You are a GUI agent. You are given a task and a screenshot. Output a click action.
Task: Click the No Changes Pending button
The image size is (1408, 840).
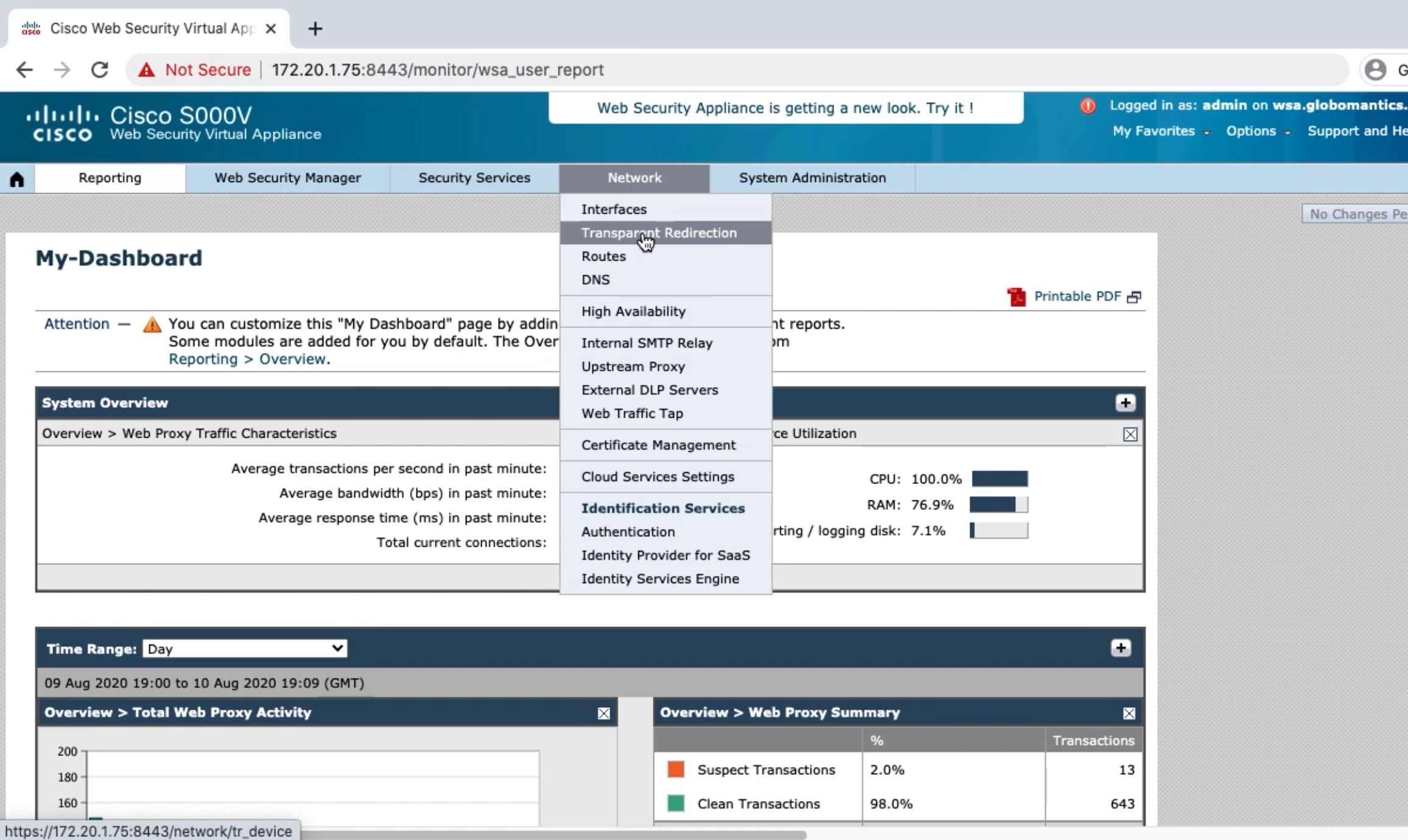click(1356, 214)
